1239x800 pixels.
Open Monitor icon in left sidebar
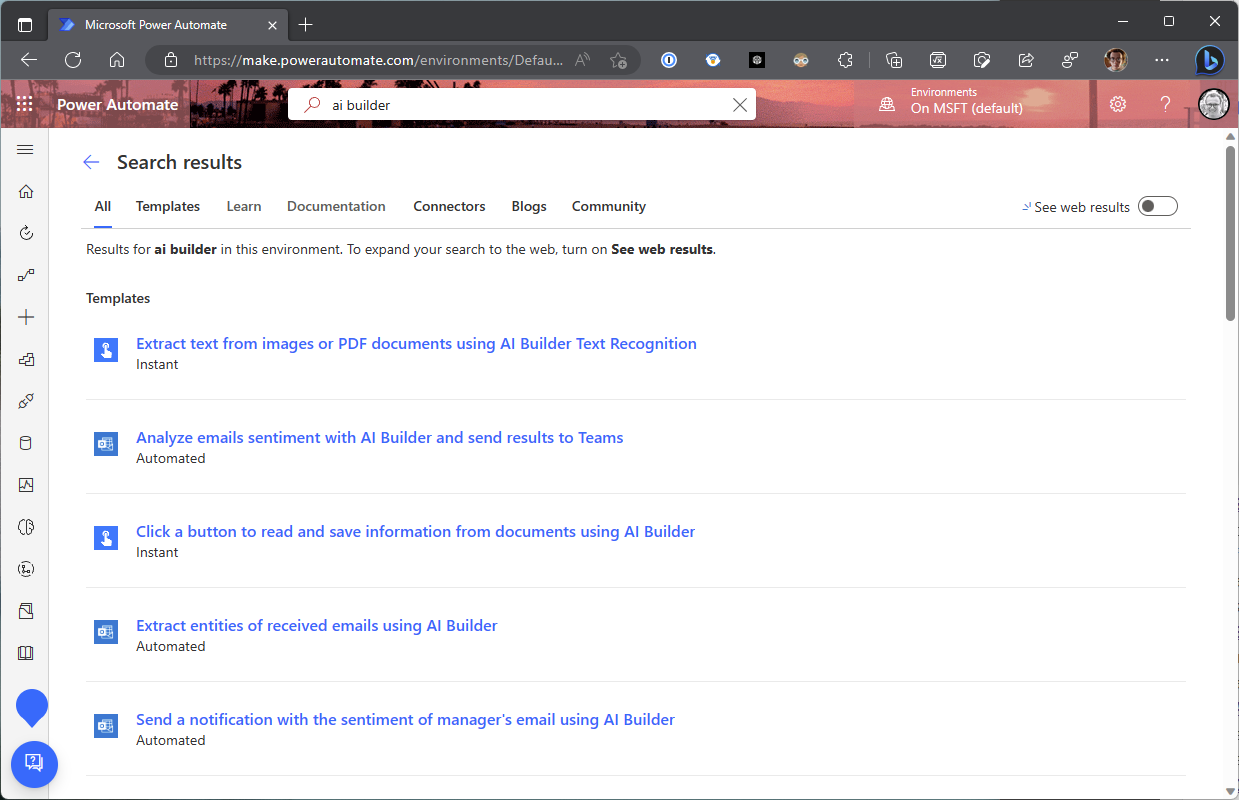click(x=26, y=485)
